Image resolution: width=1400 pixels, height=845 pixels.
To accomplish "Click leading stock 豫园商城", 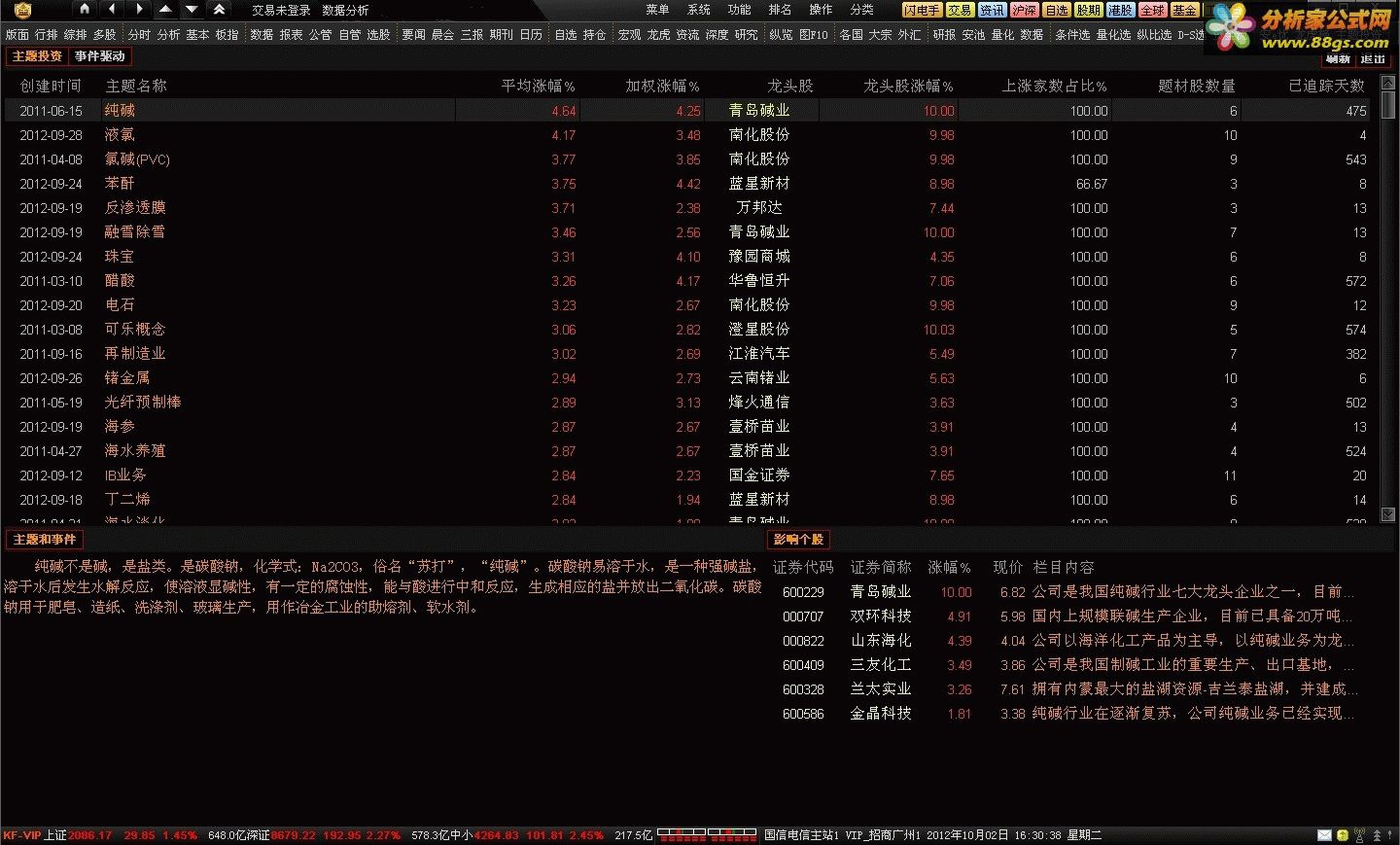I will 759,257.
